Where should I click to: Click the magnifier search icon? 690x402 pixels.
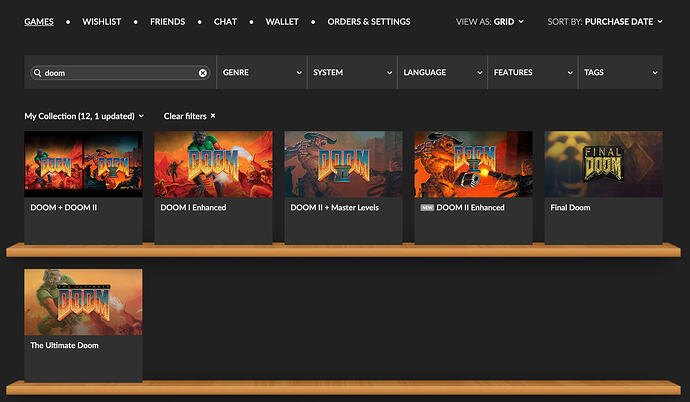coord(37,73)
